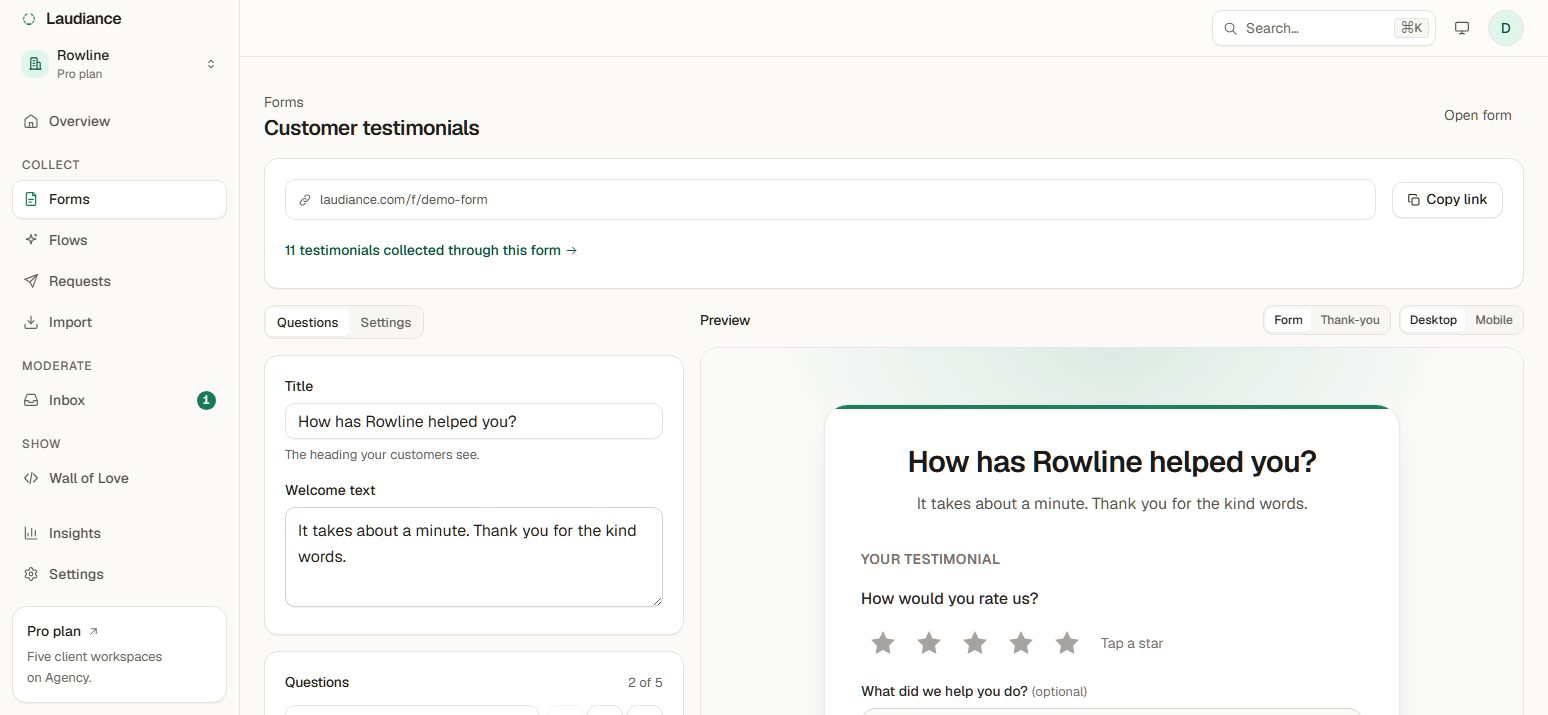Image resolution: width=1548 pixels, height=715 pixels.
Task: Click the monitor theme icon in header
Action: pos(1462,28)
